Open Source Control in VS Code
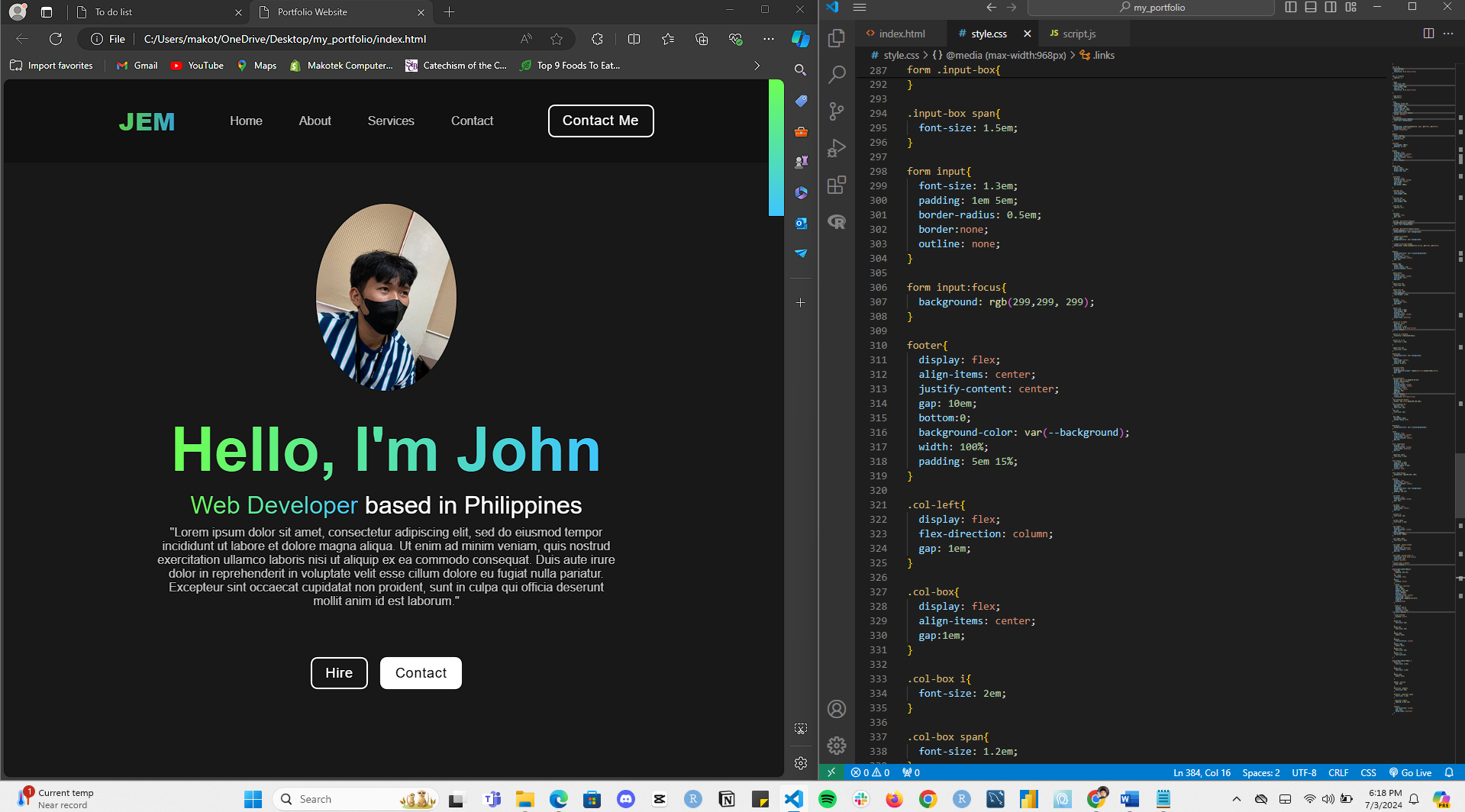 pos(837,111)
